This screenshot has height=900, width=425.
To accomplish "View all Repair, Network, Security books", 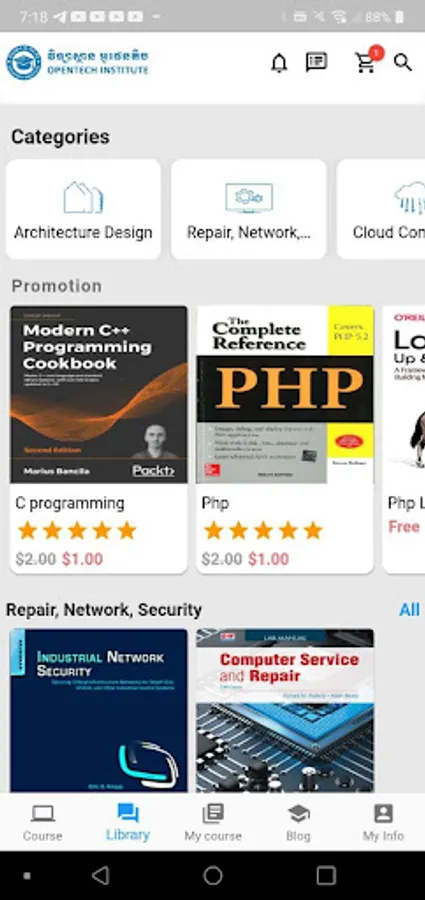I will (409, 610).
